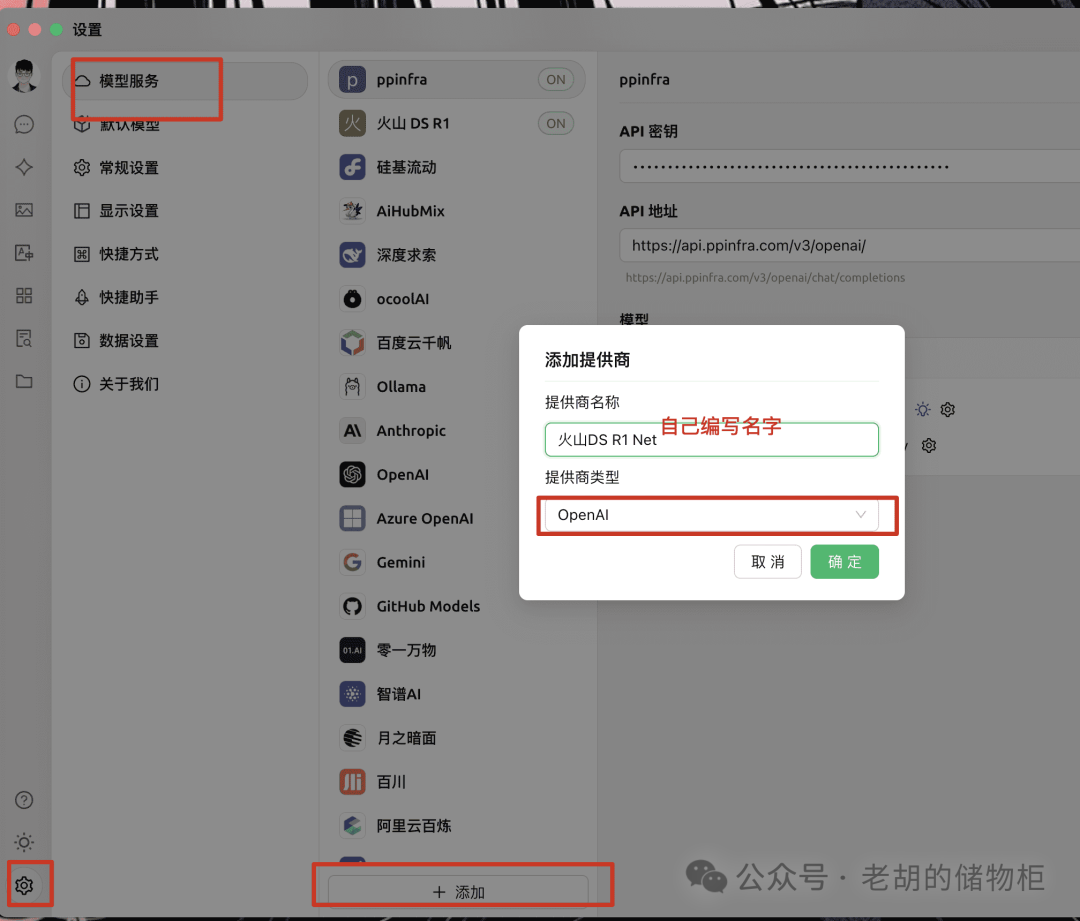Screen dimensions: 1080x921
Task: Click the Gemini G logo
Action: click(x=352, y=562)
